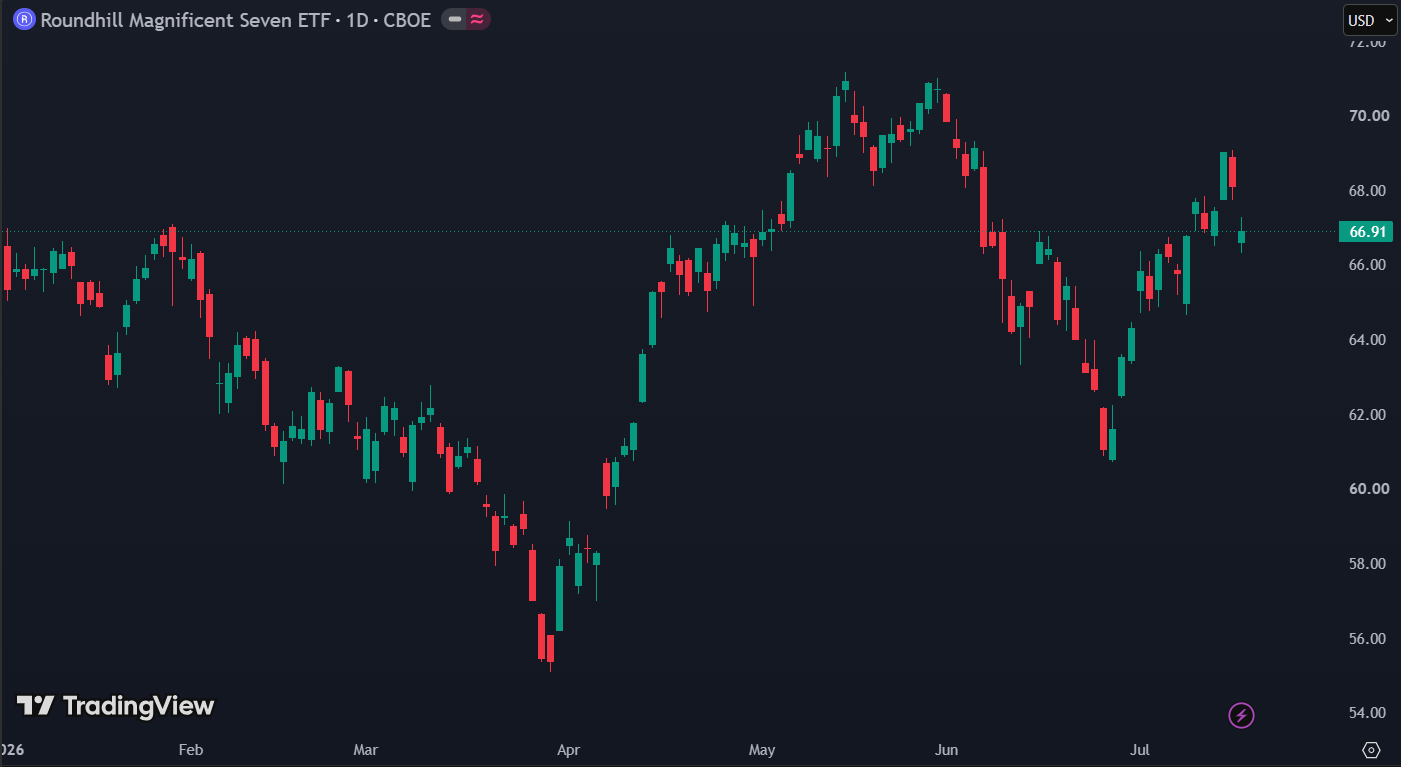Viewport: 1401px width, 767px height.
Task: Open chart settings hexagon gear icon
Action: (1371, 749)
